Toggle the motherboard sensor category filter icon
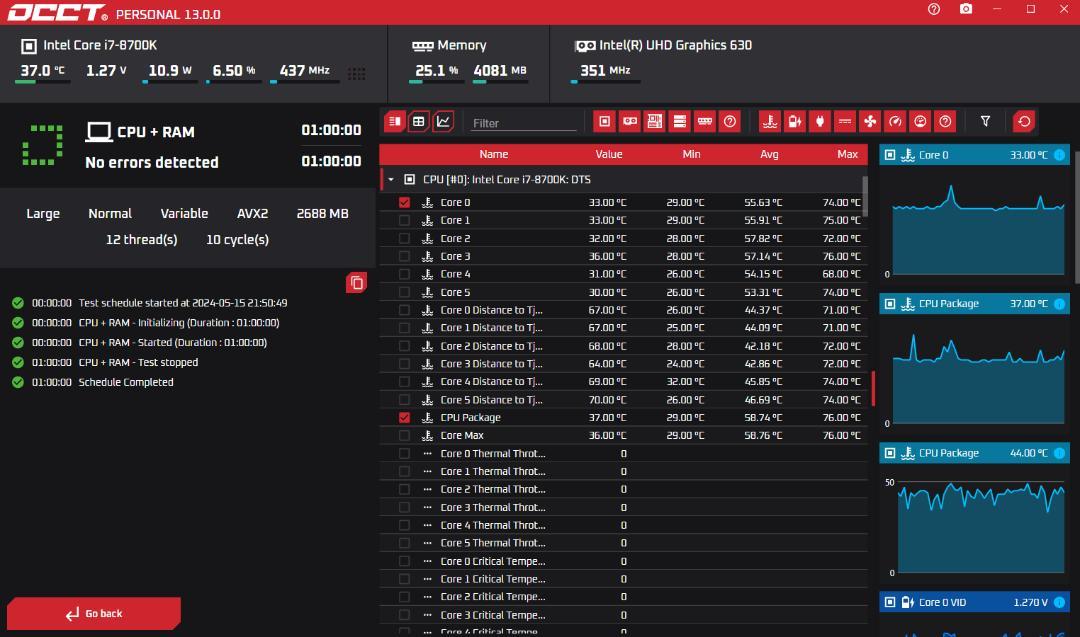Screen dimensions: 1080x637 [x=654, y=122]
